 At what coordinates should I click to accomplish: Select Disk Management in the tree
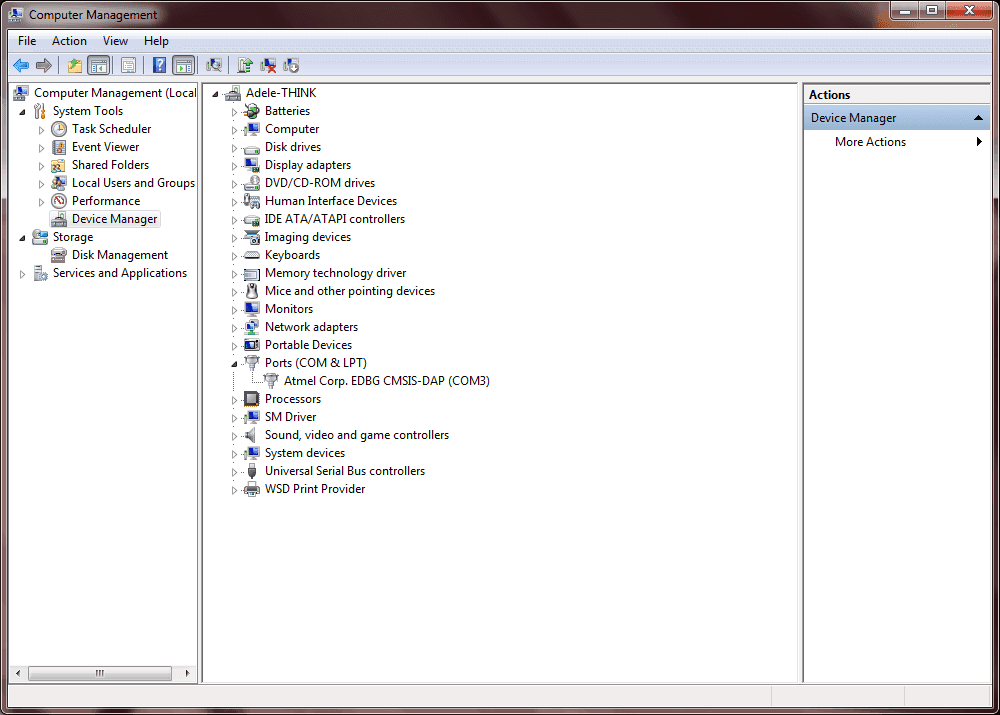pos(119,255)
